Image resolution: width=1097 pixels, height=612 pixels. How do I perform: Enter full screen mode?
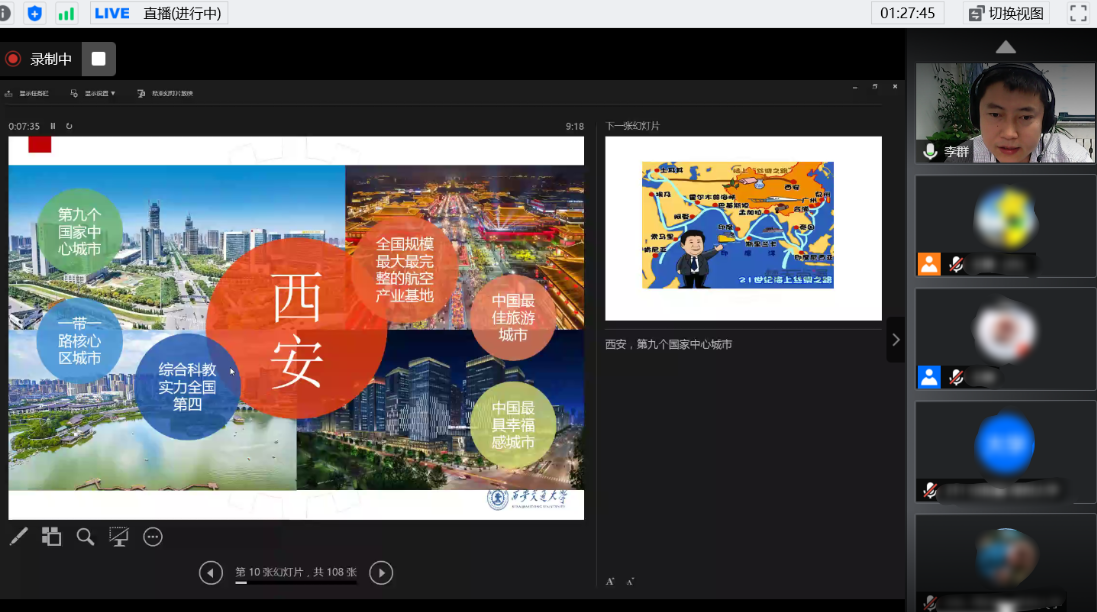point(1078,13)
